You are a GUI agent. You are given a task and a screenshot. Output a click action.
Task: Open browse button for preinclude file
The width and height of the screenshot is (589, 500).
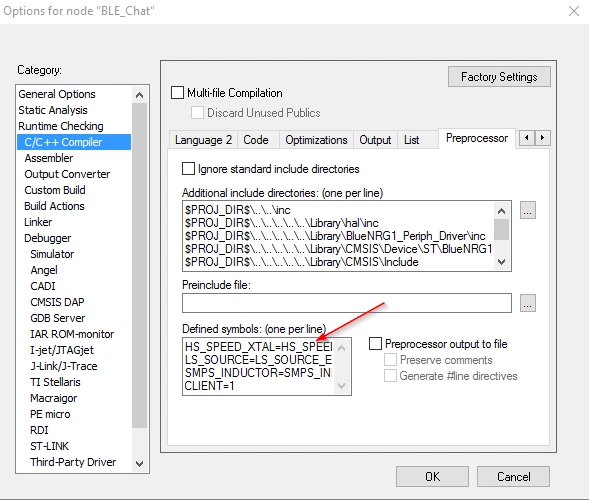tap(527, 303)
